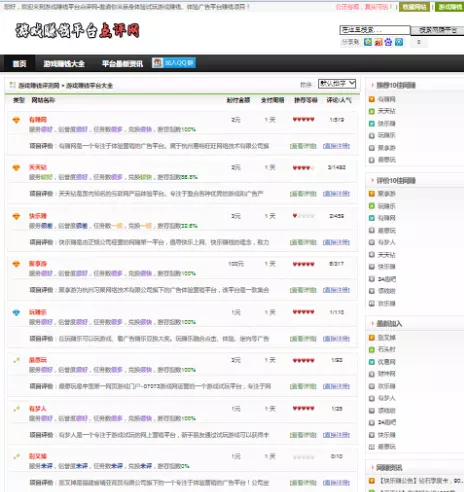Screen dimensions: 464x492
Task: Click 查看详情 in the 有梦人 row
Action: [x=303, y=435]
